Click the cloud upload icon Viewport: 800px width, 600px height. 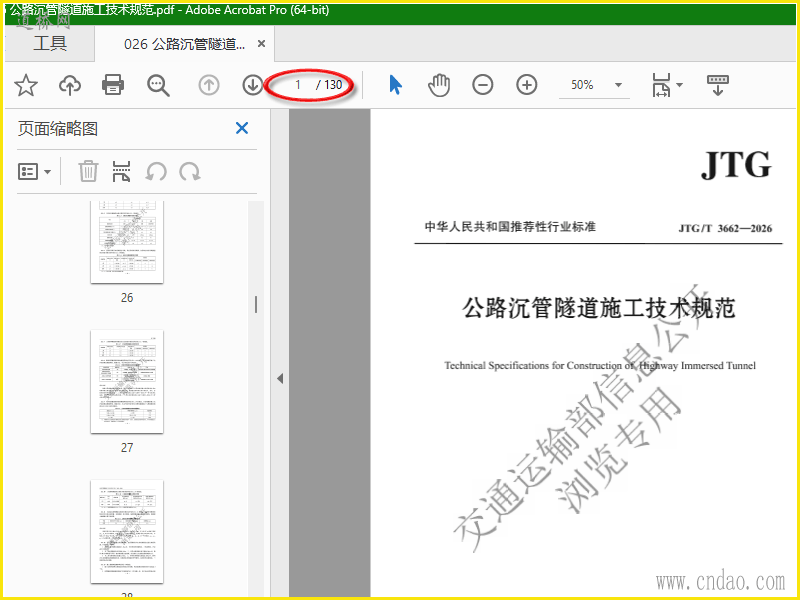(x=70, y=85)
